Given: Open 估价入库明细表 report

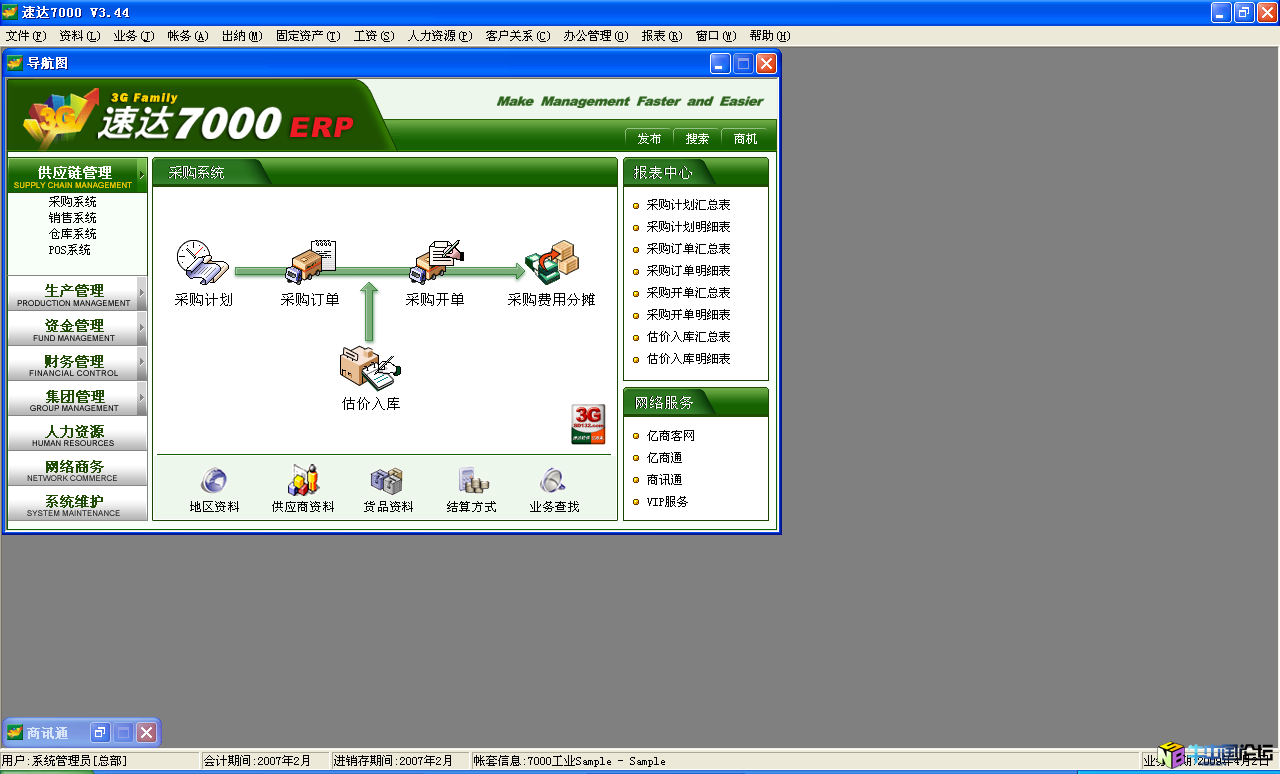Looking at the screenshot, I should pos(688,359).
